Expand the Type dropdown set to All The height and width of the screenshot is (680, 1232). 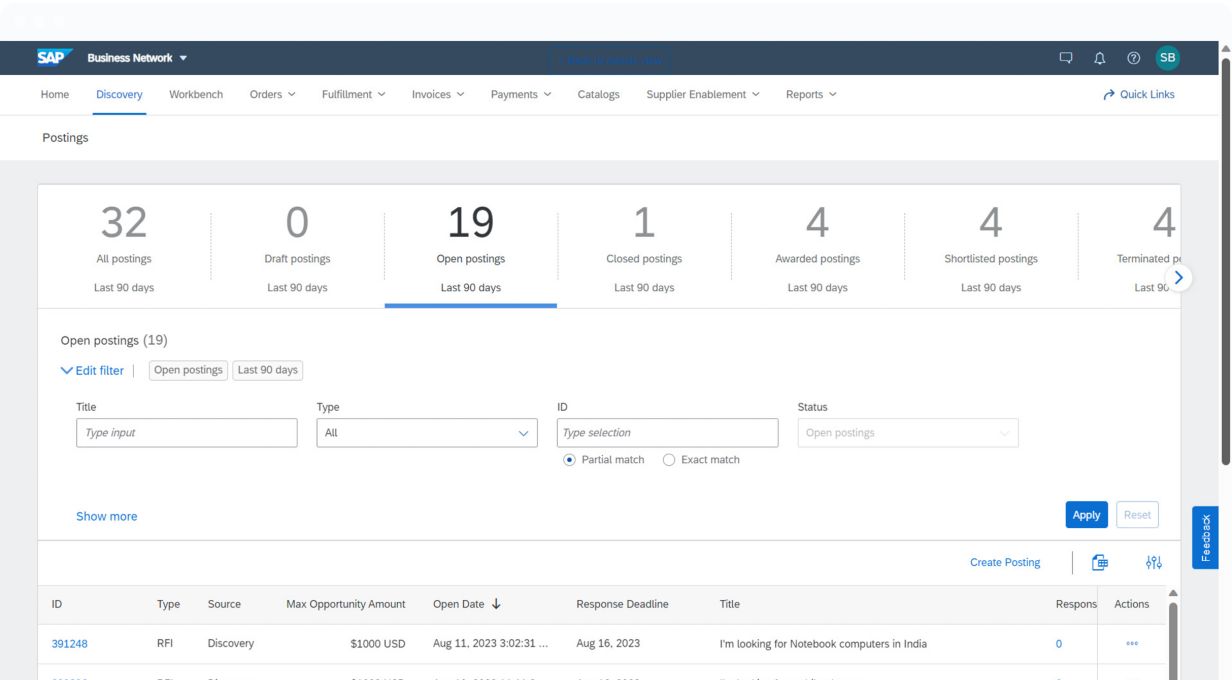pos(427,433)
